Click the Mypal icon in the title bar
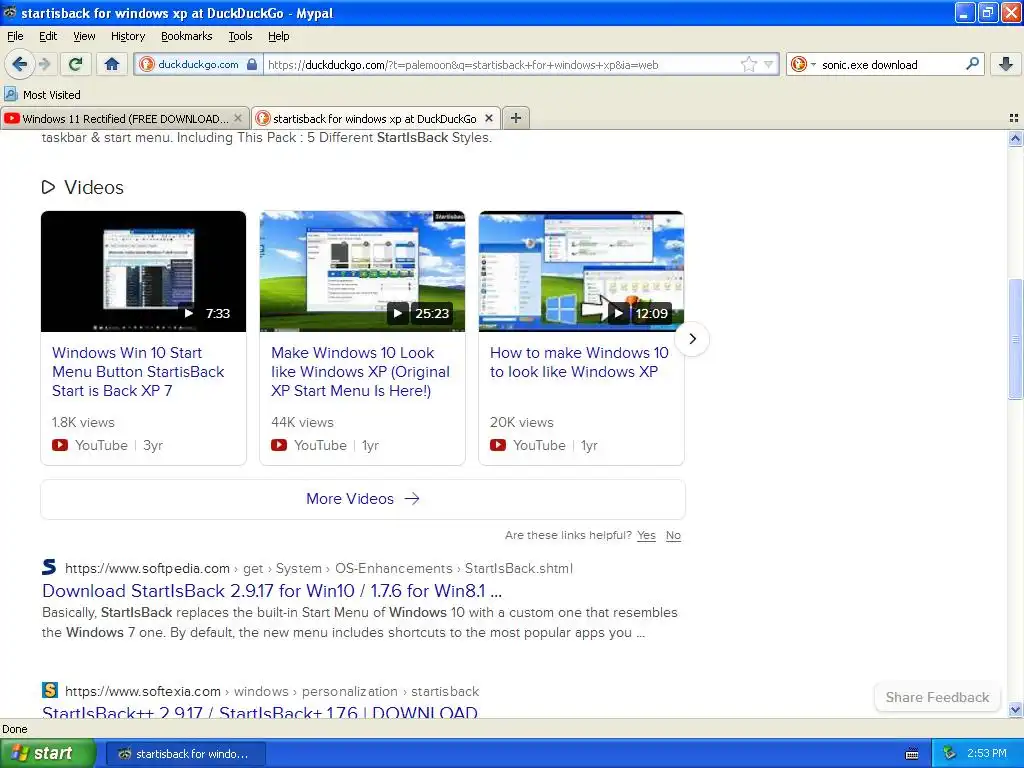 (10, 12)
